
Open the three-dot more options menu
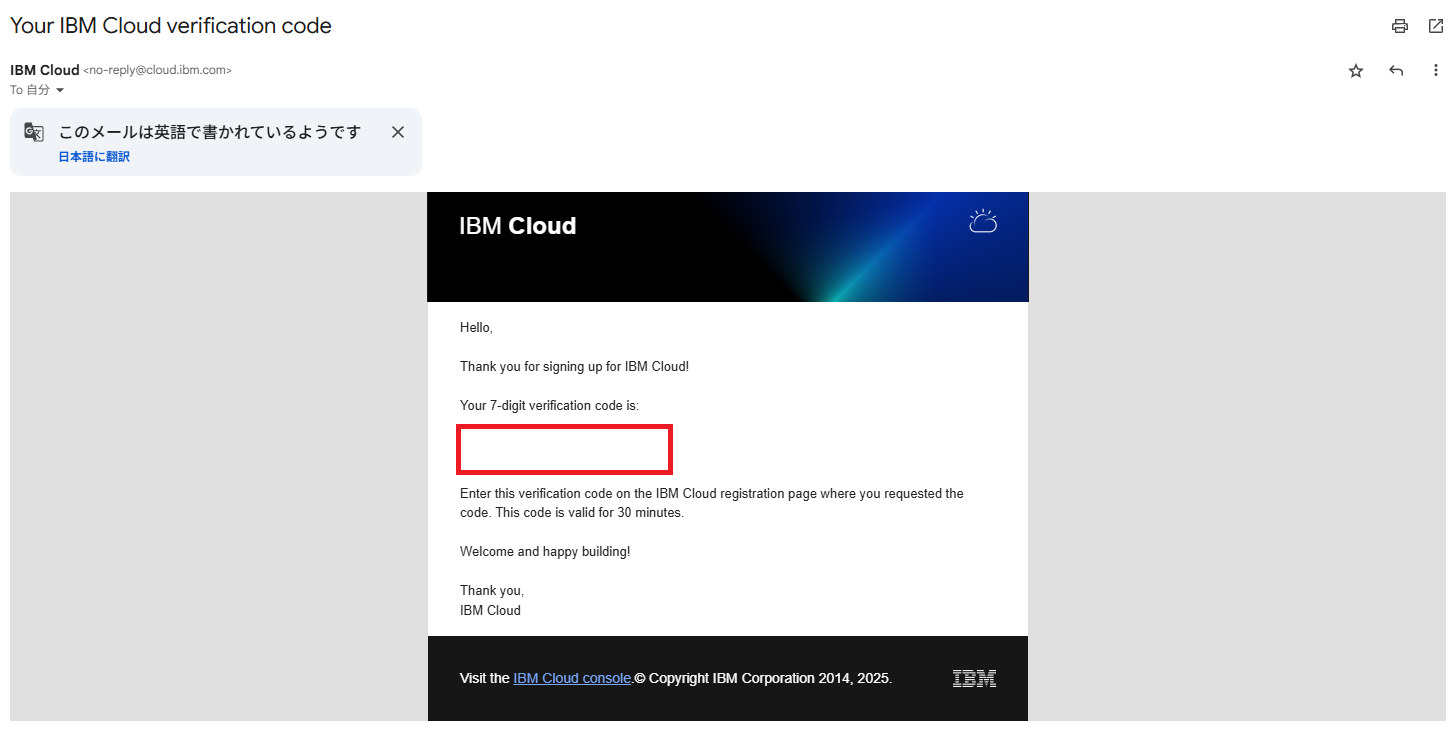coord(1436,71)
